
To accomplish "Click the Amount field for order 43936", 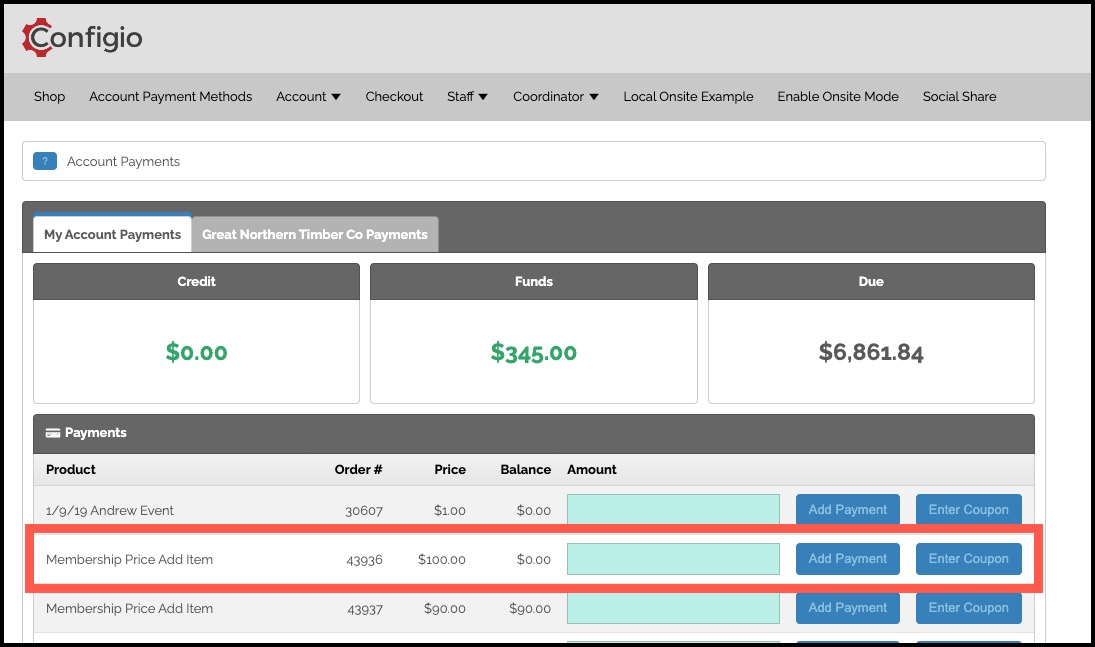I will click(x=673, y=559).
